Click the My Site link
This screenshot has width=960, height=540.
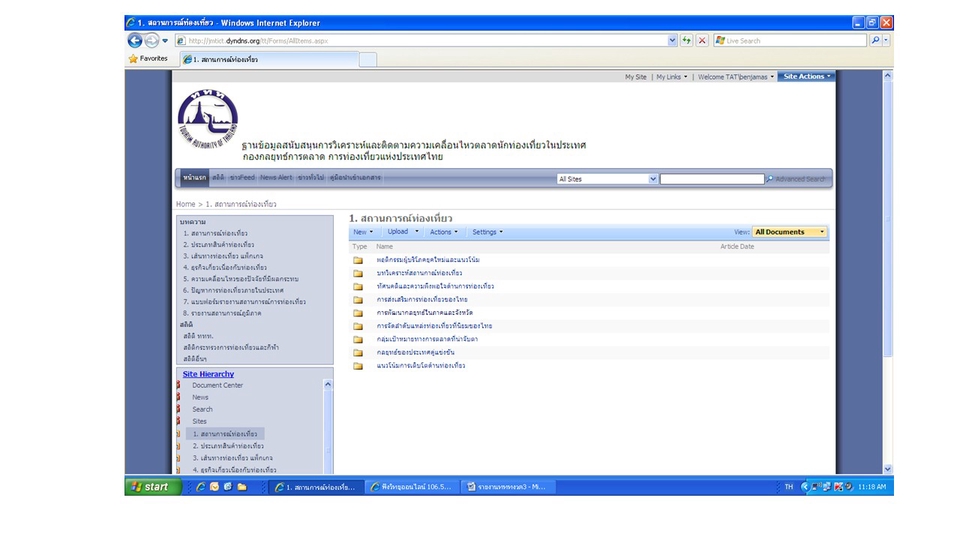point(636,77)
